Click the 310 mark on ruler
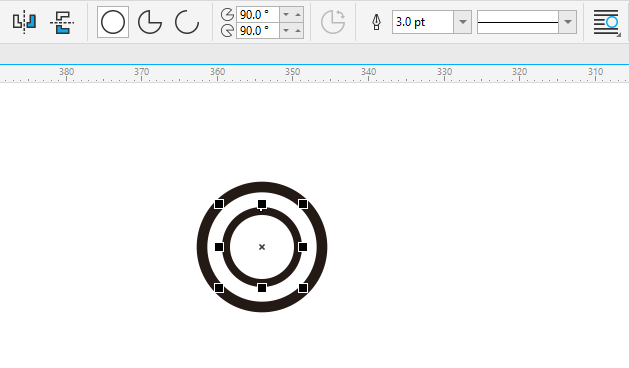The height and width of the screenshot is (368, 629). click(x=595, y=72)
